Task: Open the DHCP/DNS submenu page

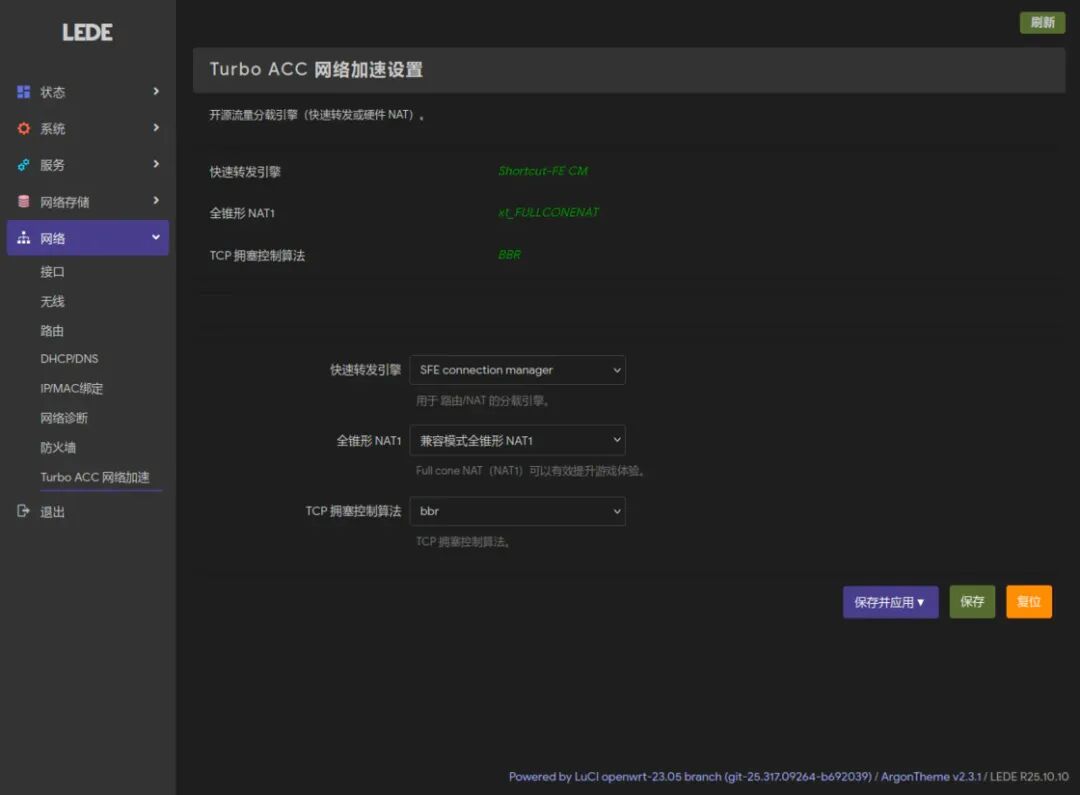Action: 69,359
